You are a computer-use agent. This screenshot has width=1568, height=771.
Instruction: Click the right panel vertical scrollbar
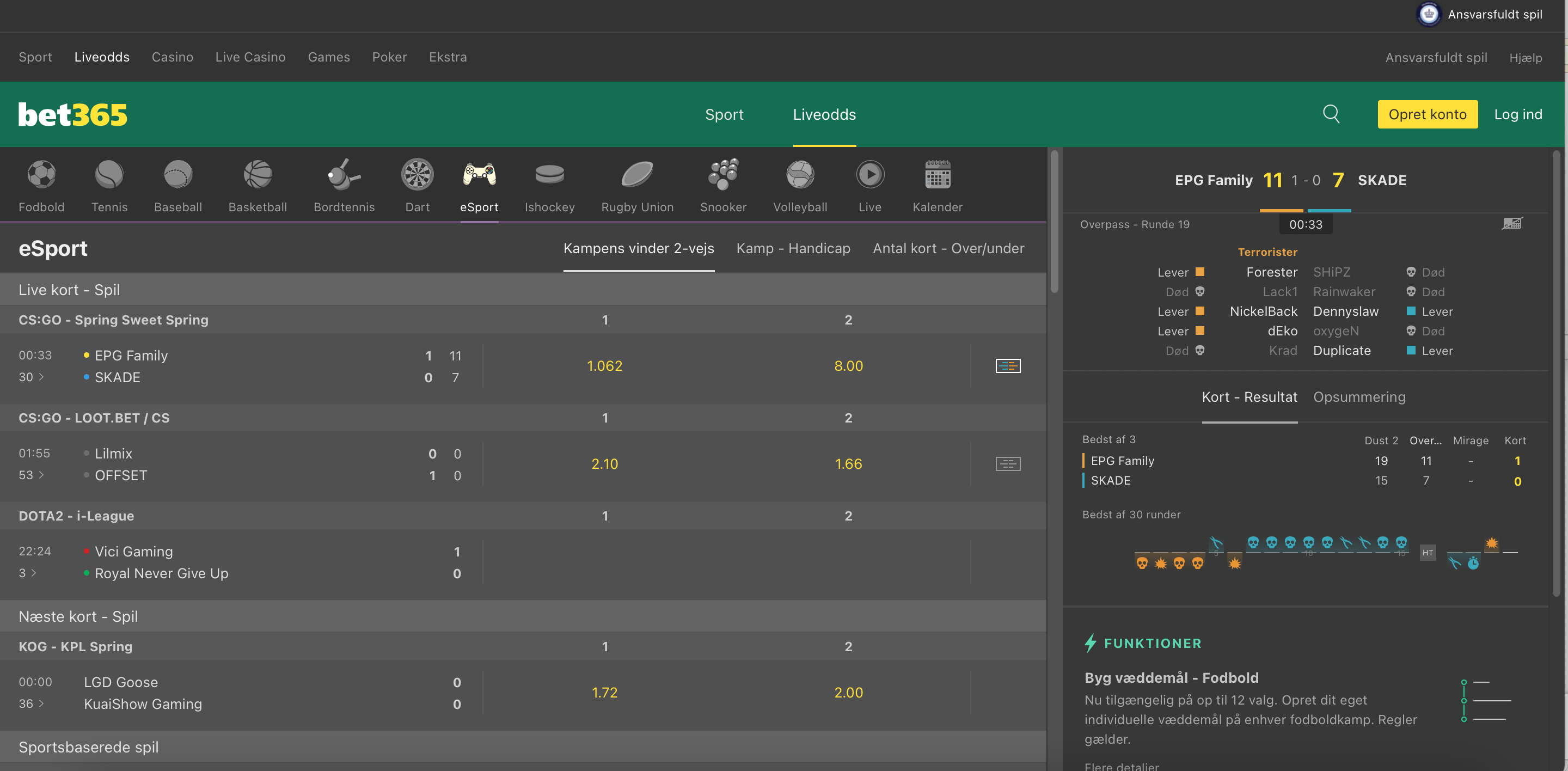click(1556, 372)
